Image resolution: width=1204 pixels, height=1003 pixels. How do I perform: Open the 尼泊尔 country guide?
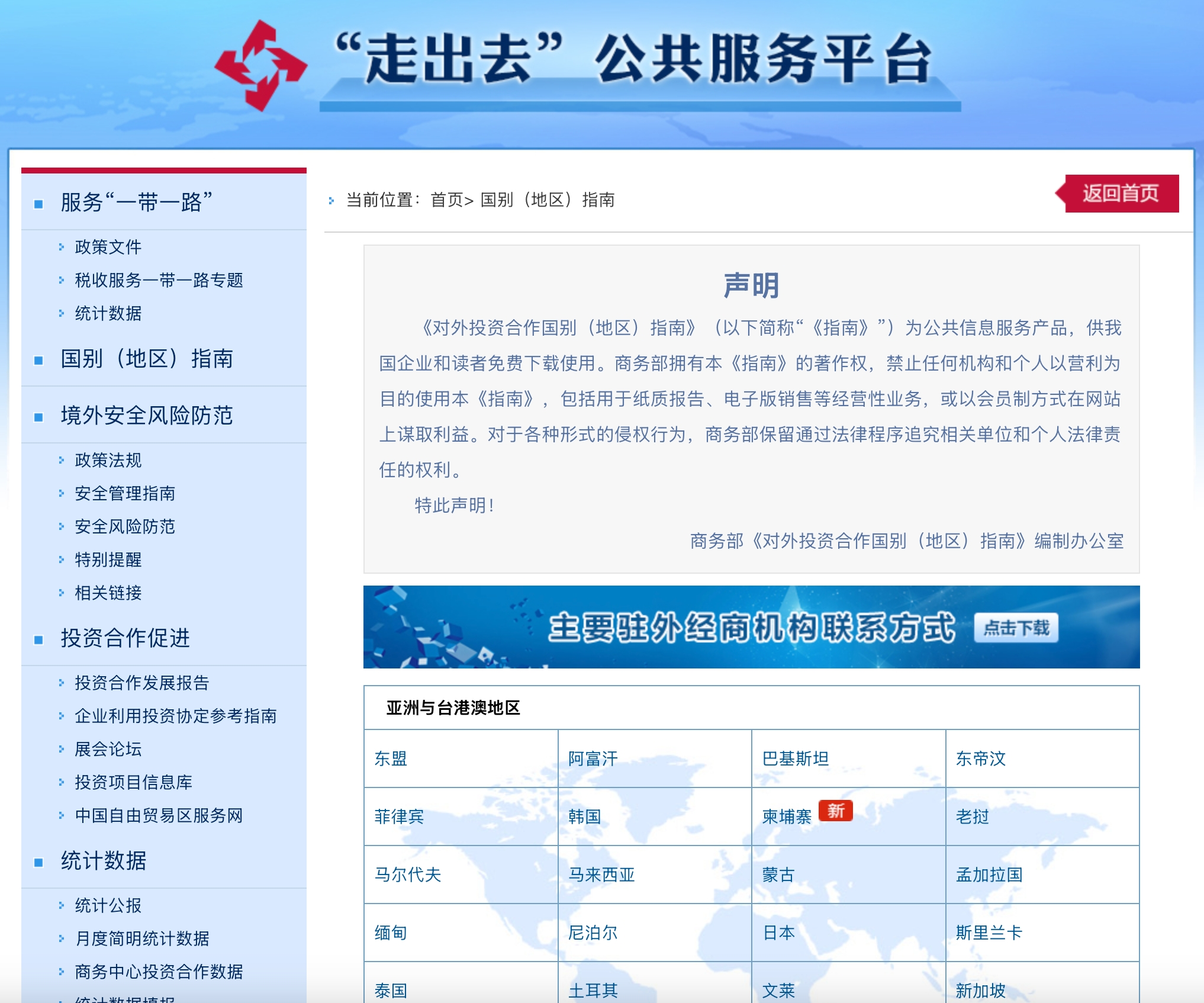click(593, 933)
